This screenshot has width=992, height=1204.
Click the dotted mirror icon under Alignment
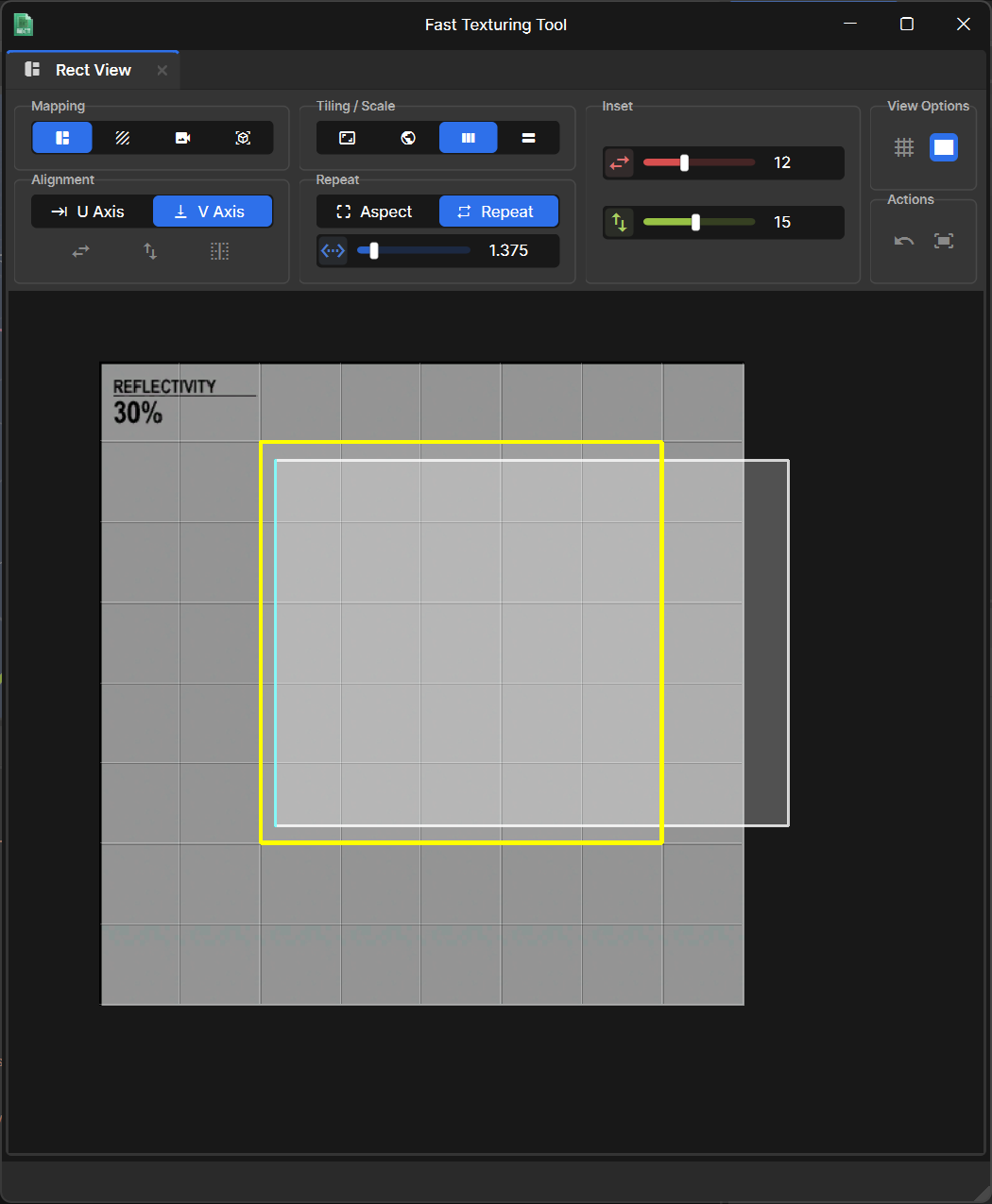coord(219,251)
